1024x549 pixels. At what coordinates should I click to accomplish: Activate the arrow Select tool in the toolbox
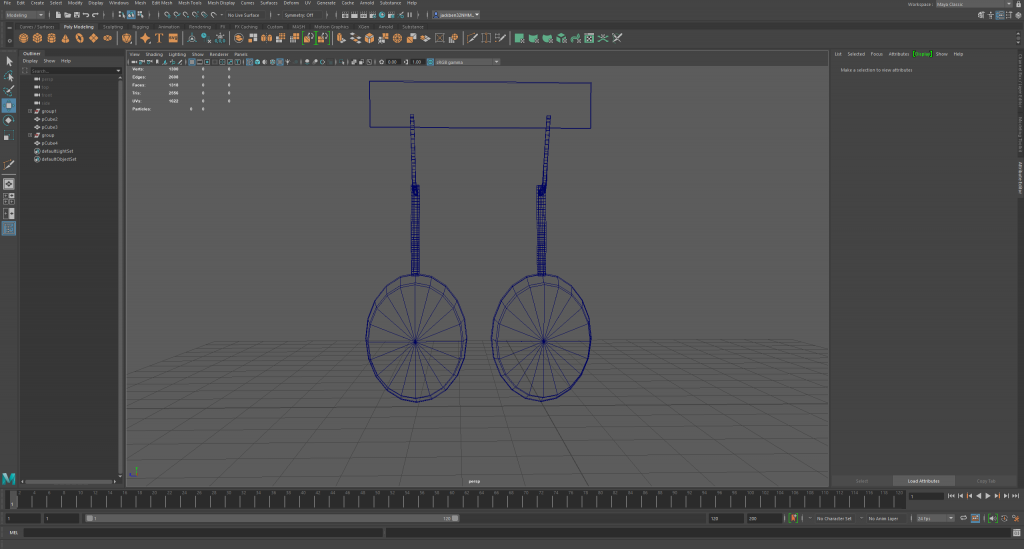[9, 61]
